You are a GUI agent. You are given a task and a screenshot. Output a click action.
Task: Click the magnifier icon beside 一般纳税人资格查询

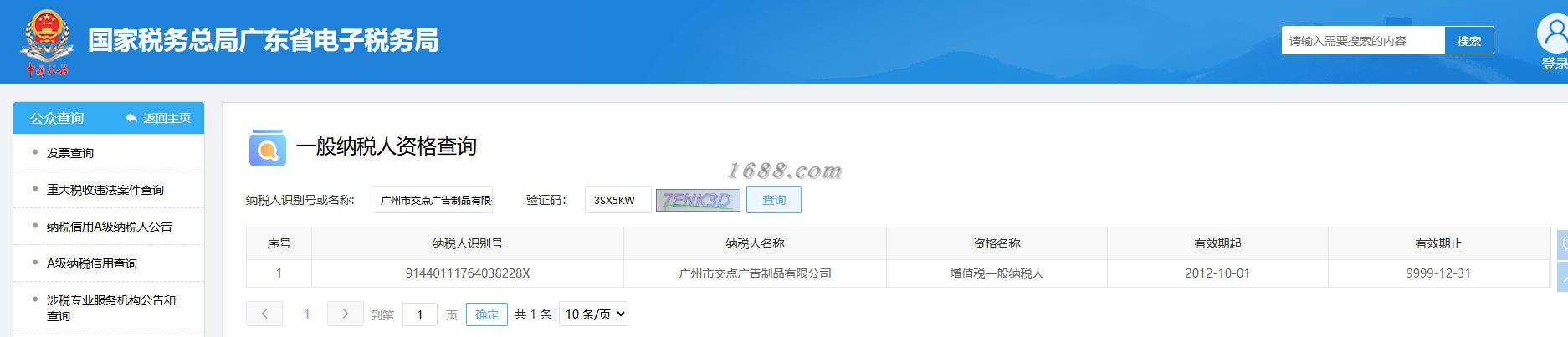point(267,148)
